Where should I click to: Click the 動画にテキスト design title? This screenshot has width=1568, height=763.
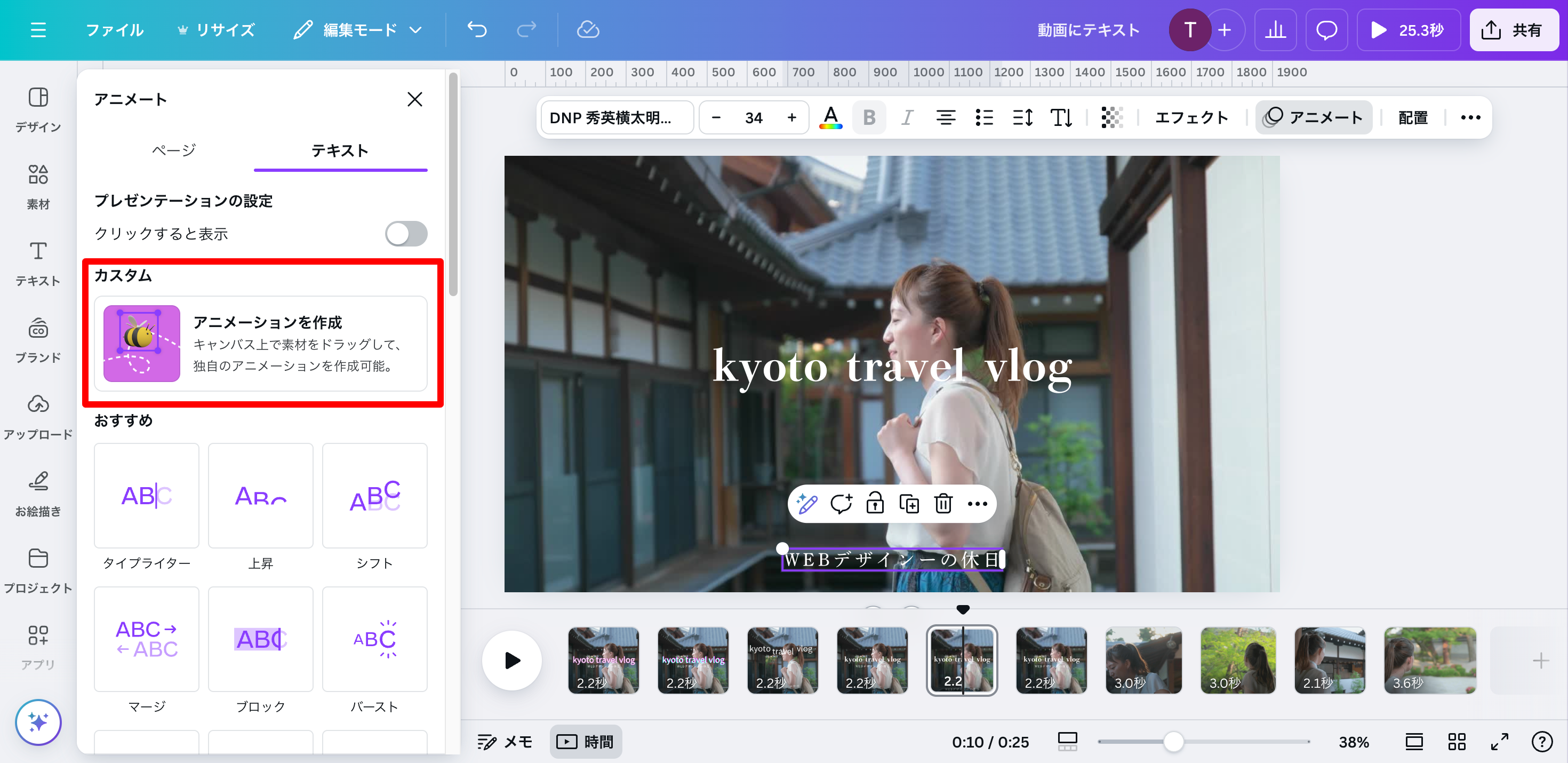(1088, 30)
